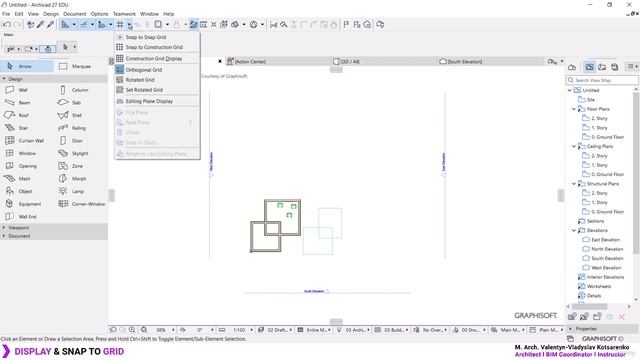Image resolution: width=640 pixels, height=360 pixels.
Task: Open Site in view map
Action: pos(590,100)
